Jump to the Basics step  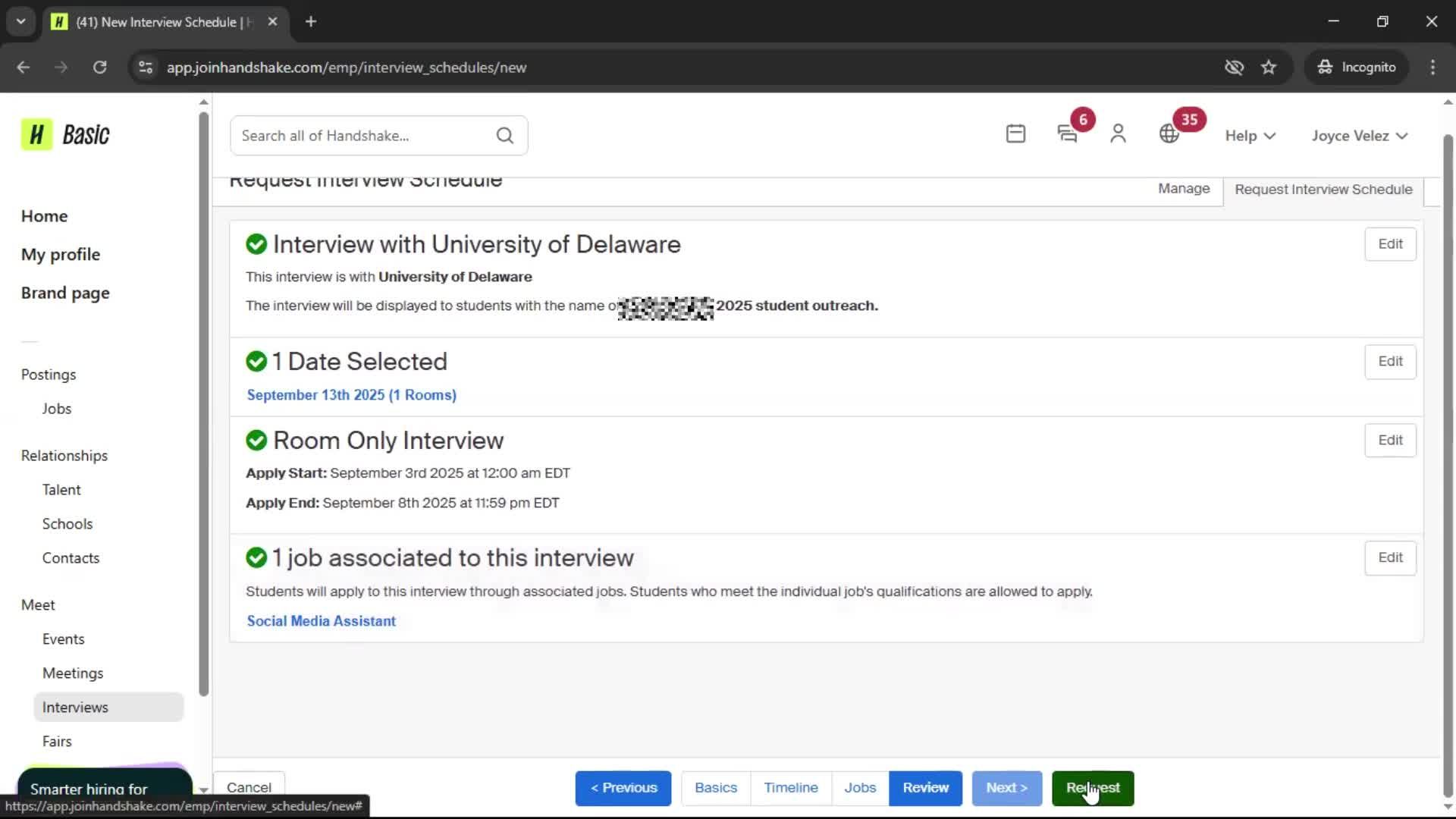(716, 788)
